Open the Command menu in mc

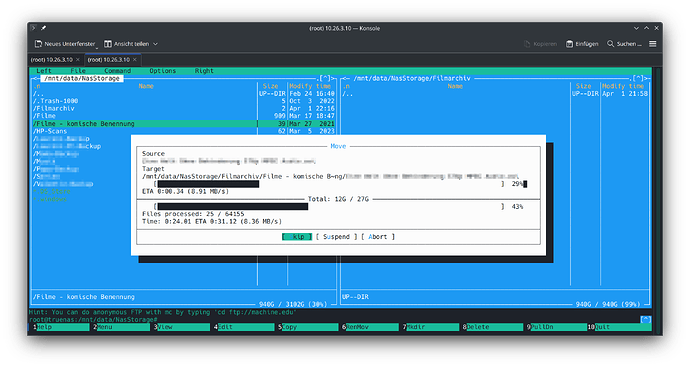(117, 71)
